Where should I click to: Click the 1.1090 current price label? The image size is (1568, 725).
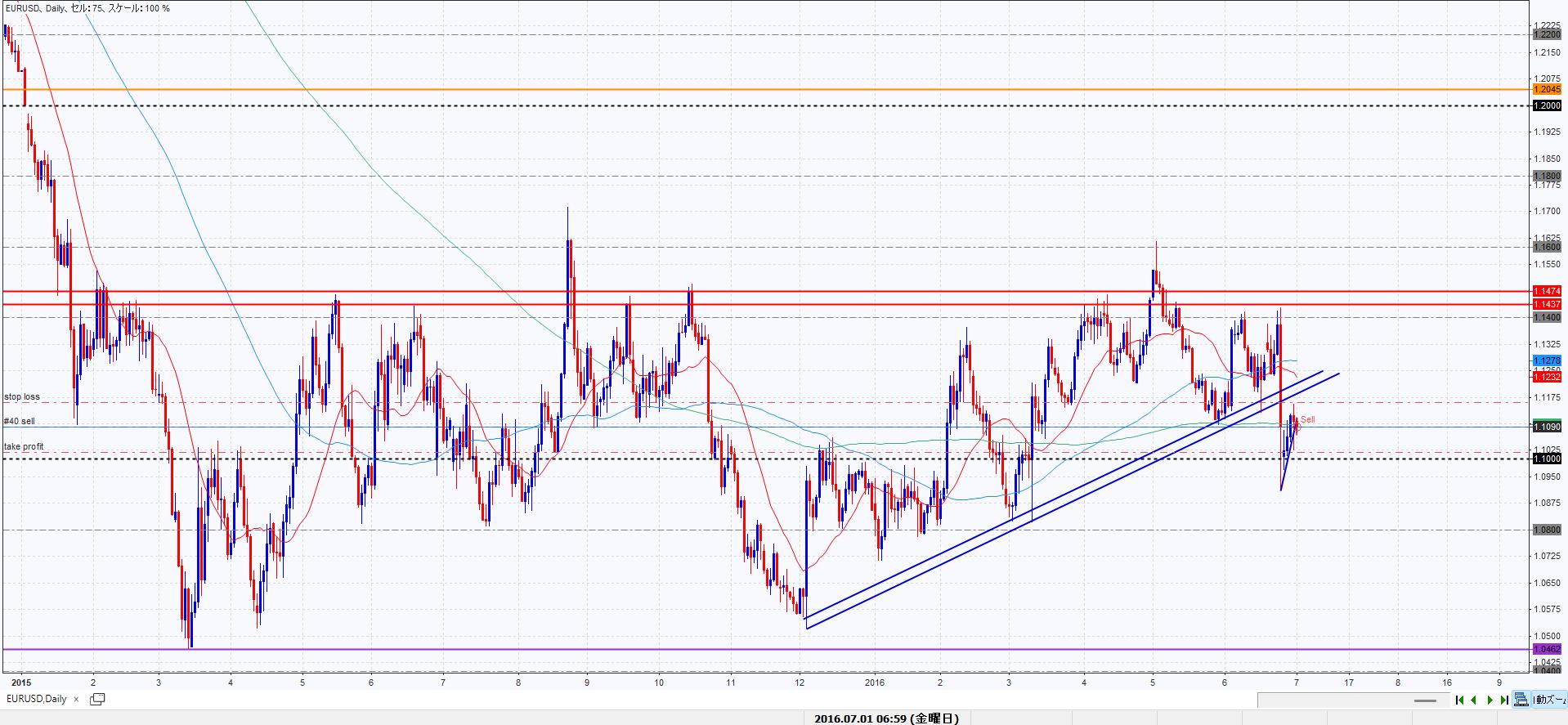pos(1547,427)
